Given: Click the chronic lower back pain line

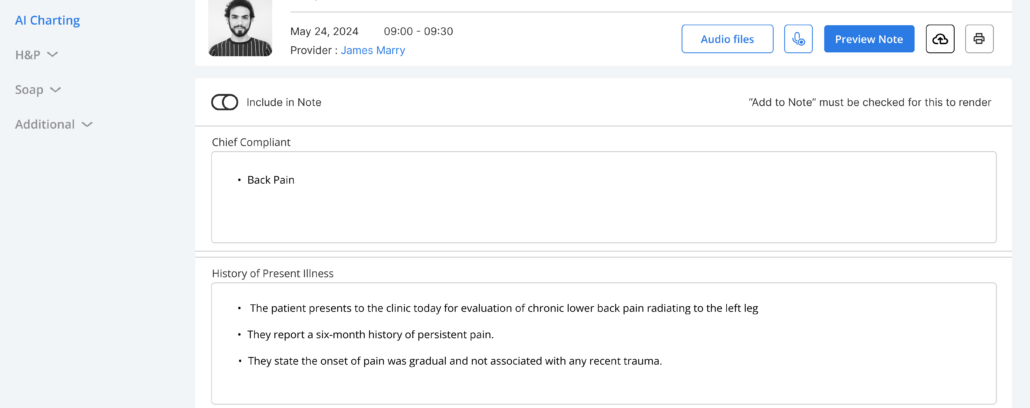Looking at the screenshot, I should tap(504, 308).
